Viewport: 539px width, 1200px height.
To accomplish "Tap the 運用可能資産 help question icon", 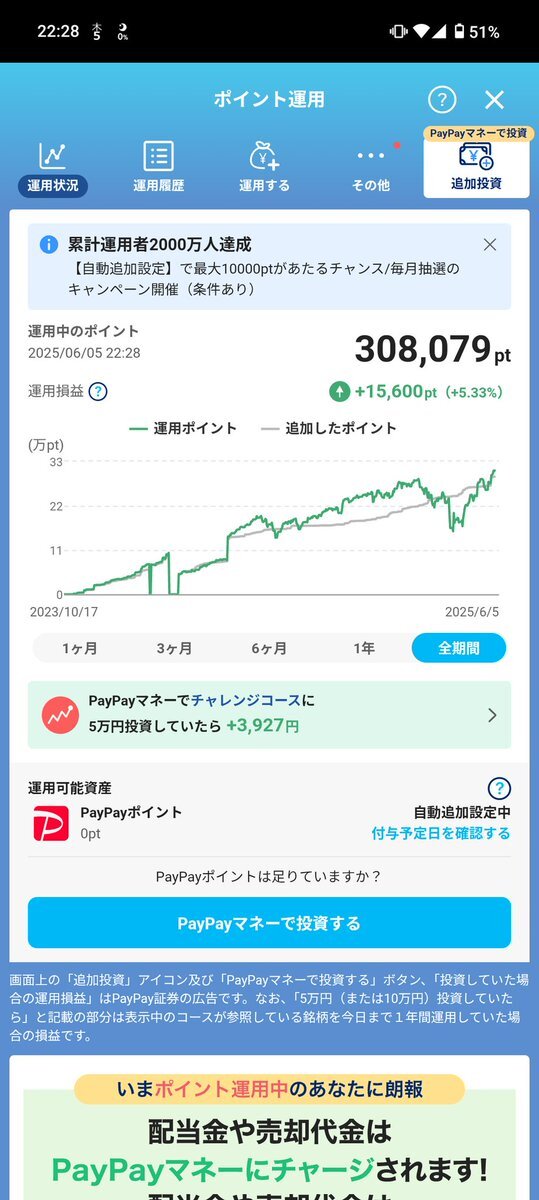I will 499,788.
